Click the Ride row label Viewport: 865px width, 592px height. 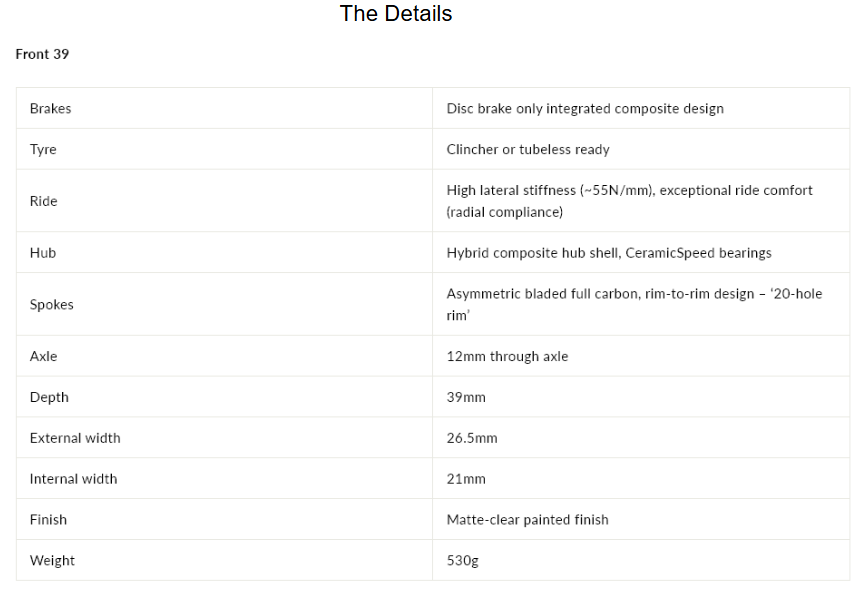click(44, 201)
